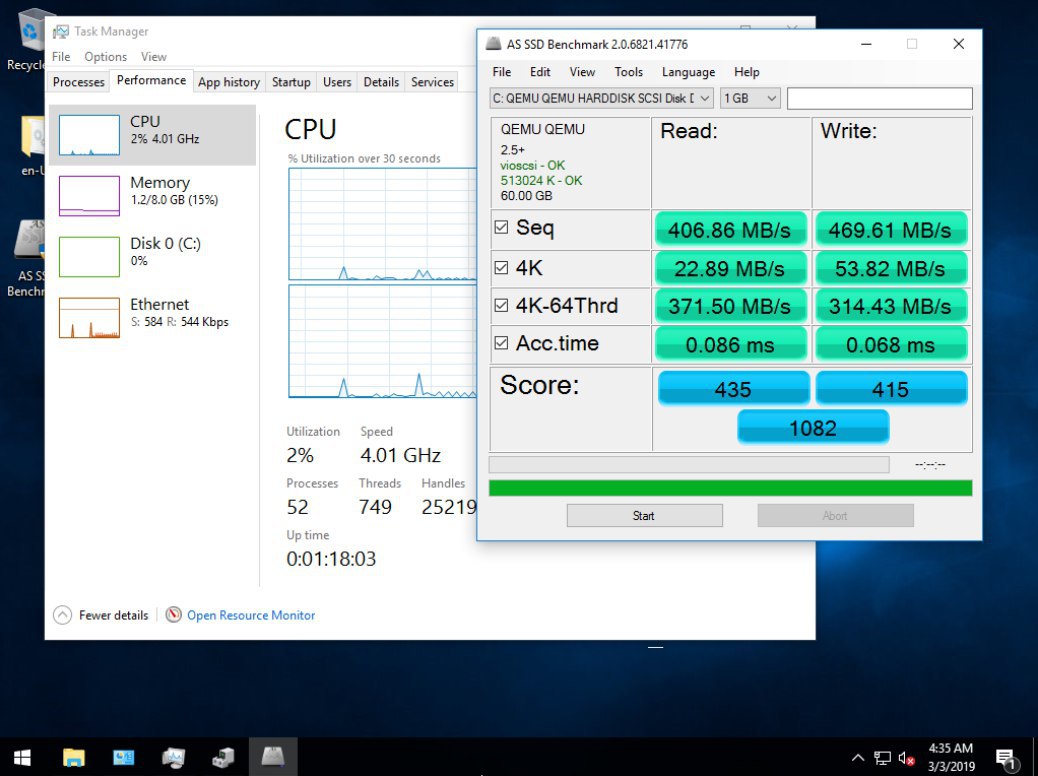Open the drive selection dropdown
The width and height of the screenshot is (1038, 776).
tap(602, 98)
